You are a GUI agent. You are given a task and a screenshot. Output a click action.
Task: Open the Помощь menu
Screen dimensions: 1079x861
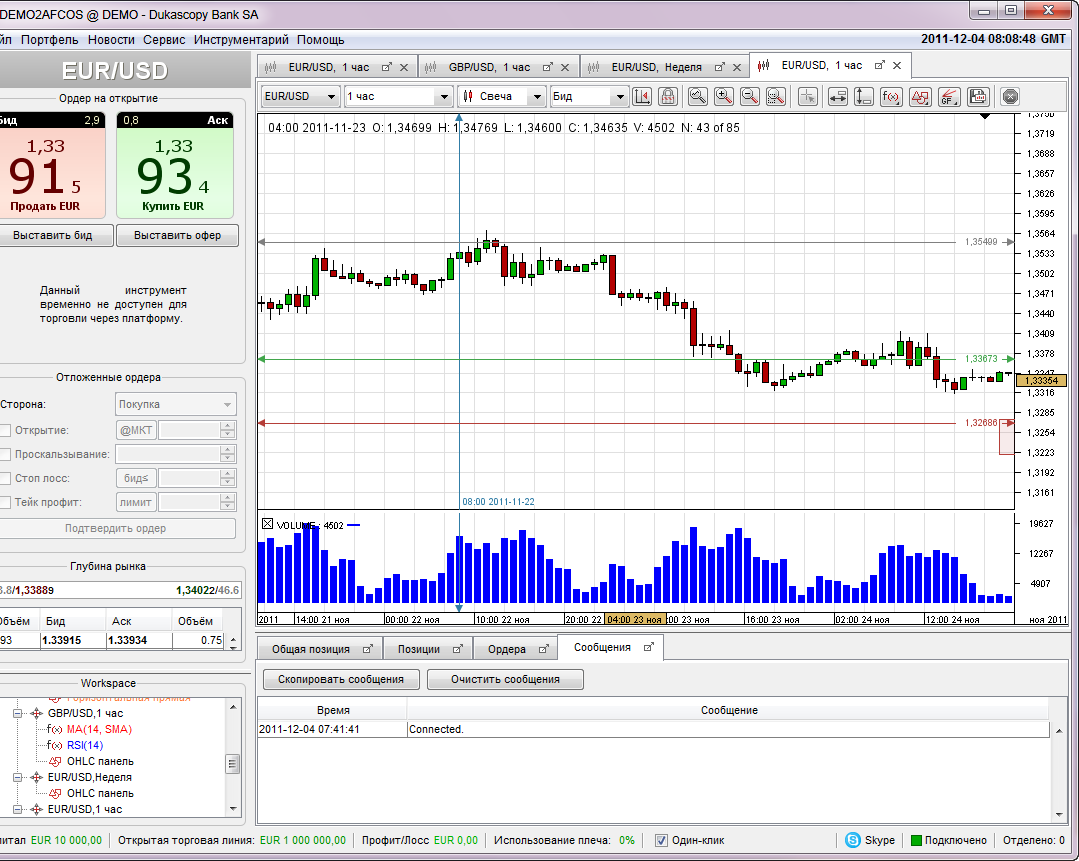coord(321,40)
